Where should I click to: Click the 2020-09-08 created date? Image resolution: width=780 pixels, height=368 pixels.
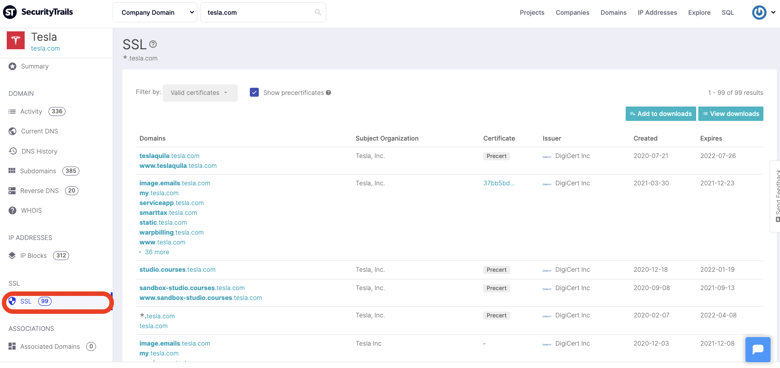click(x=651, y=288)
